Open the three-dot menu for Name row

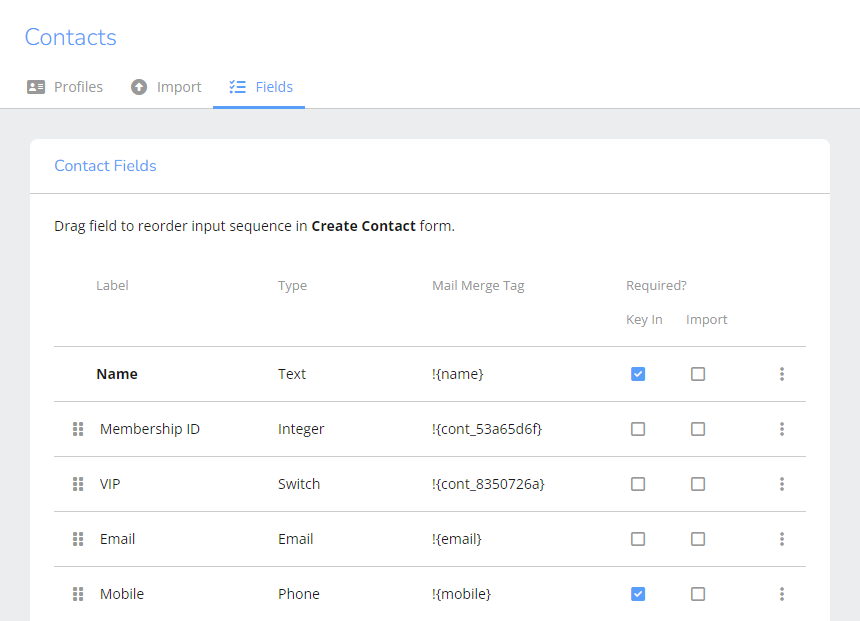tap(781, 374)
